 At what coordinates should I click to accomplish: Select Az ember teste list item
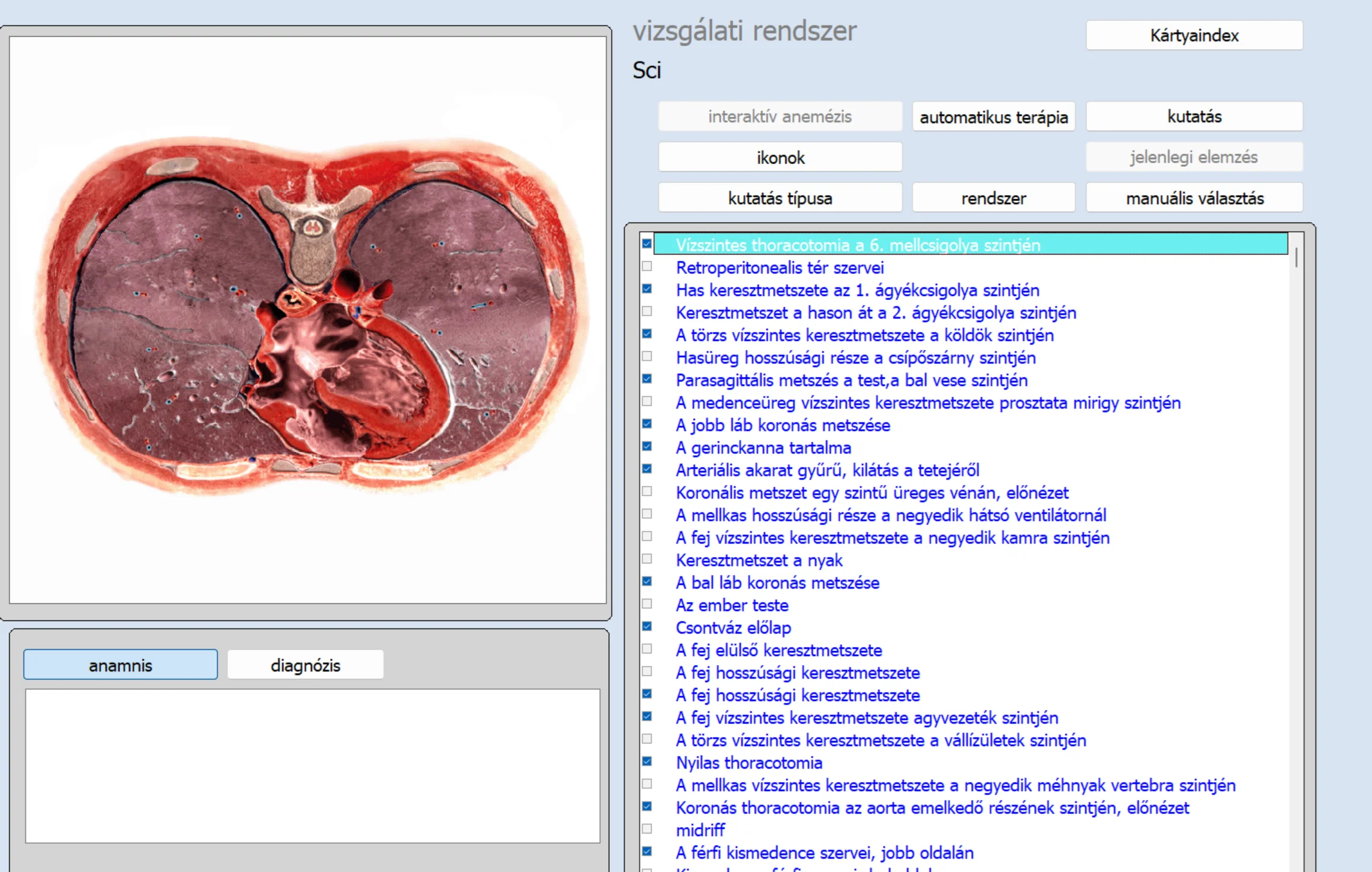[x=732, y=605]
